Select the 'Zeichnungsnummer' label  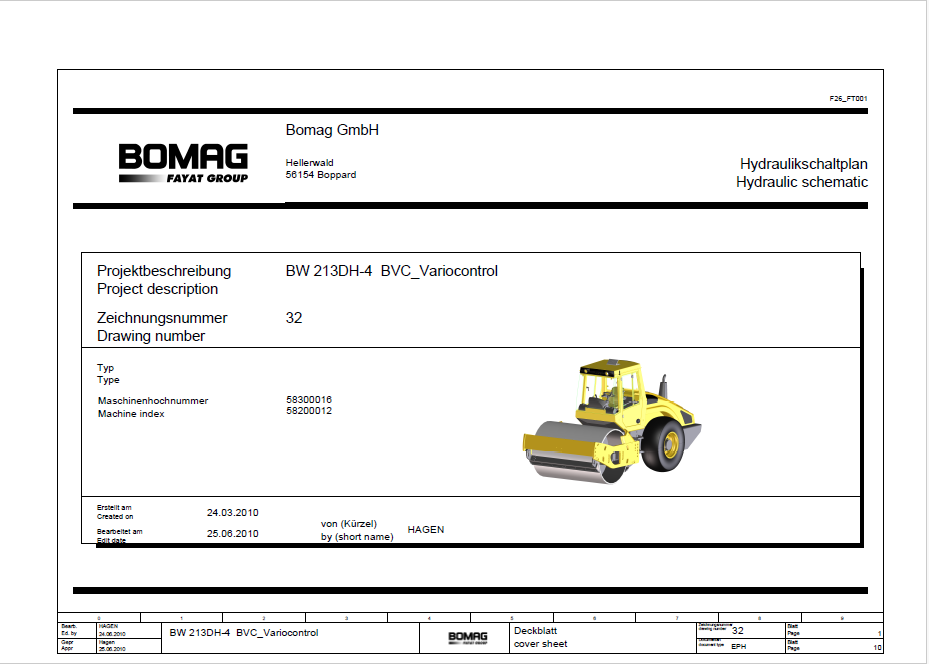coord(162,318)
